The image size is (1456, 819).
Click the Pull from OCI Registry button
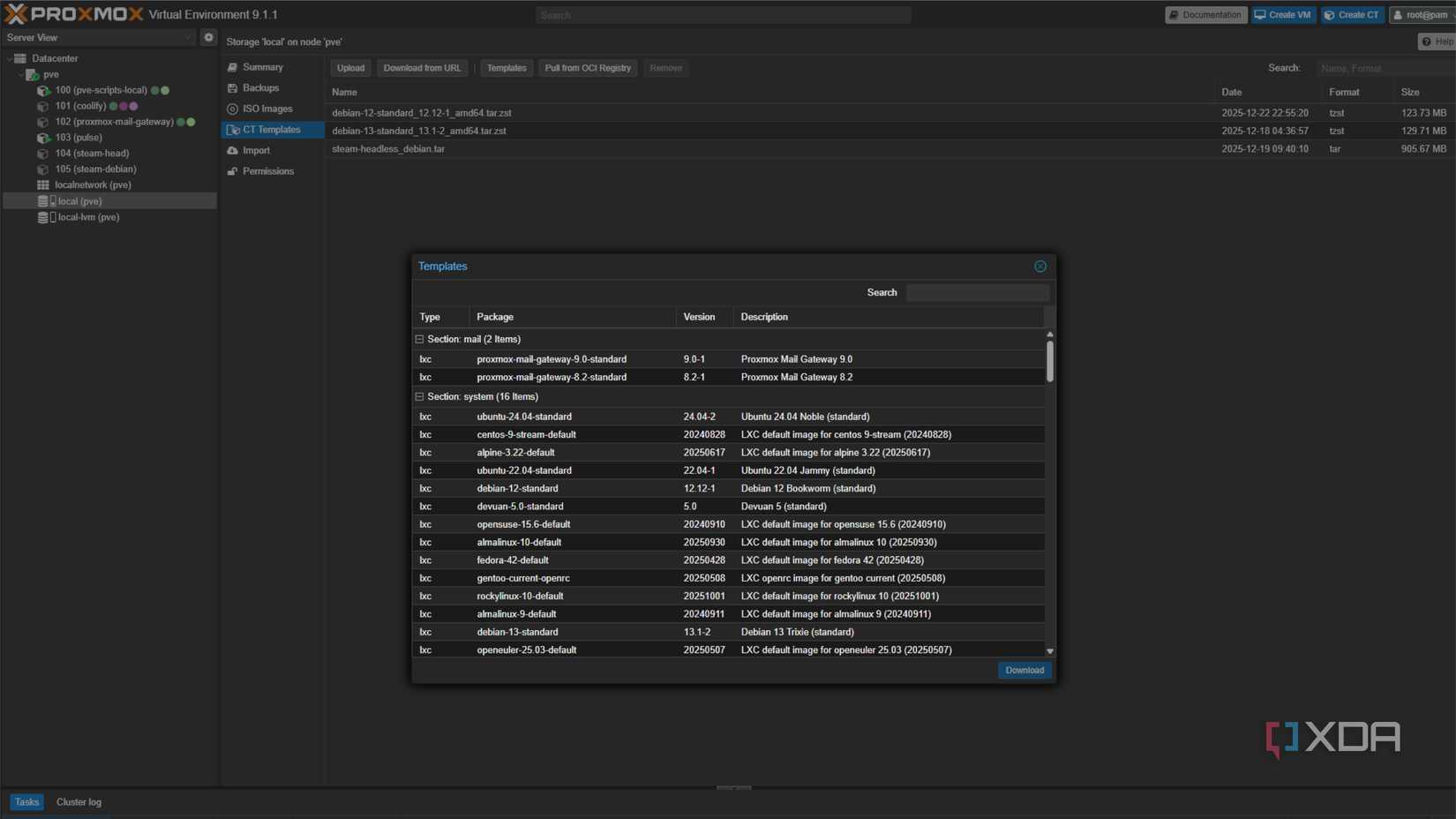coord(588,68)
